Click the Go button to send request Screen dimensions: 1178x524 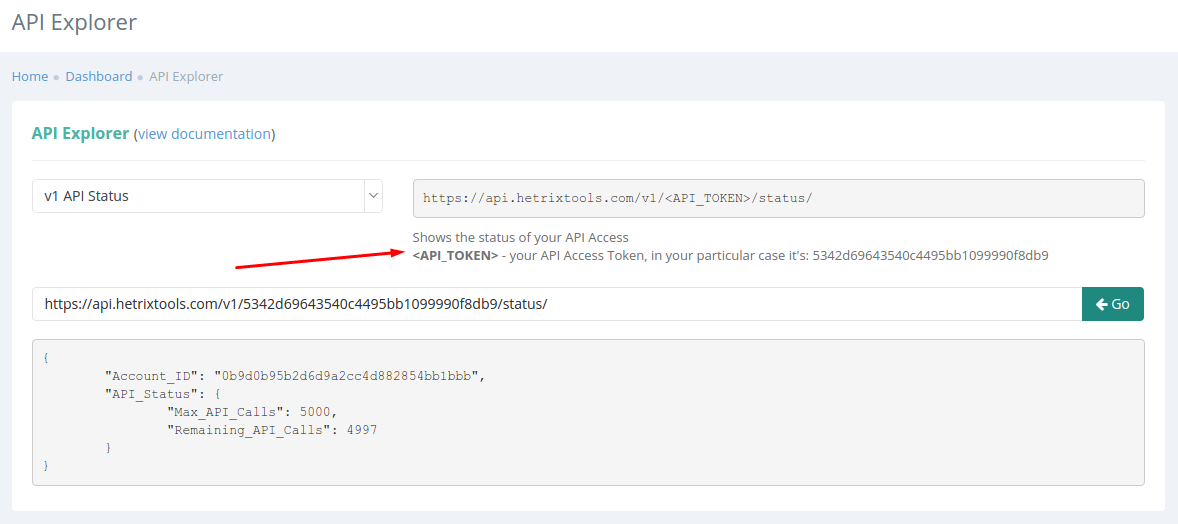point(1113,304)
